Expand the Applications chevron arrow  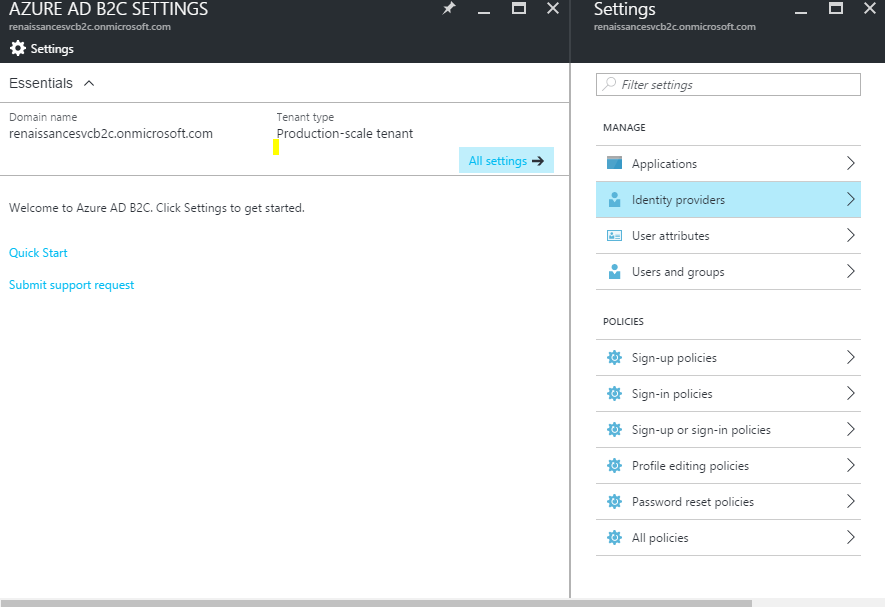[850, 163]
